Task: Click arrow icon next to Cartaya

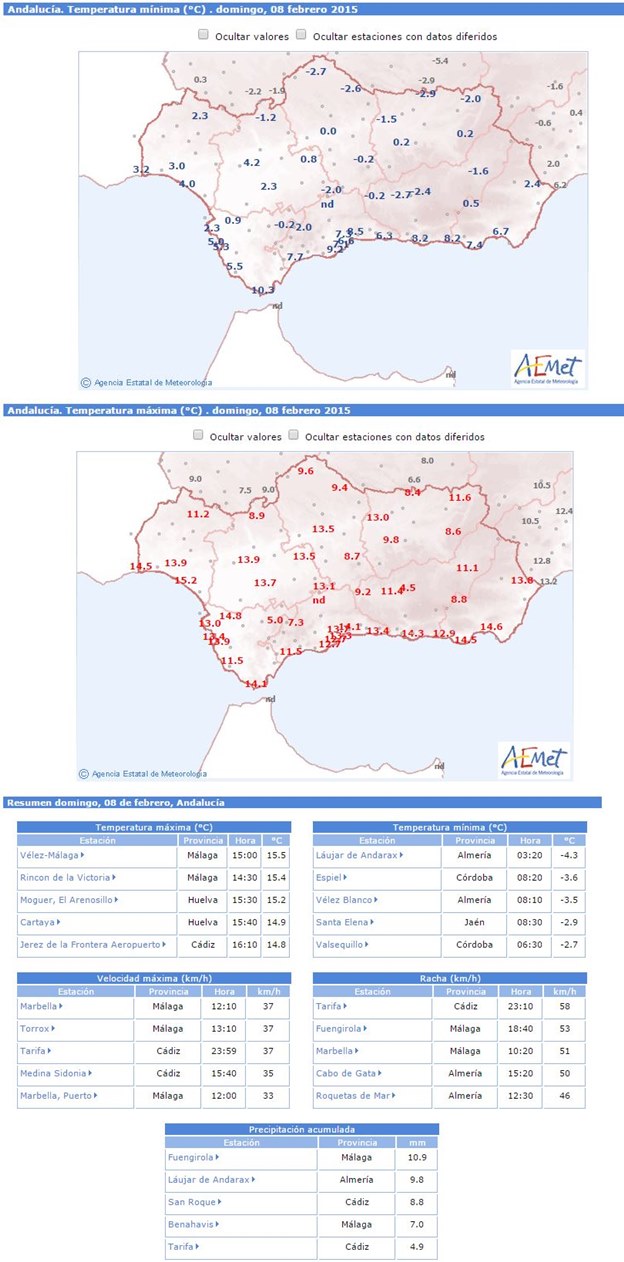Action: click(x=59, y=922)
